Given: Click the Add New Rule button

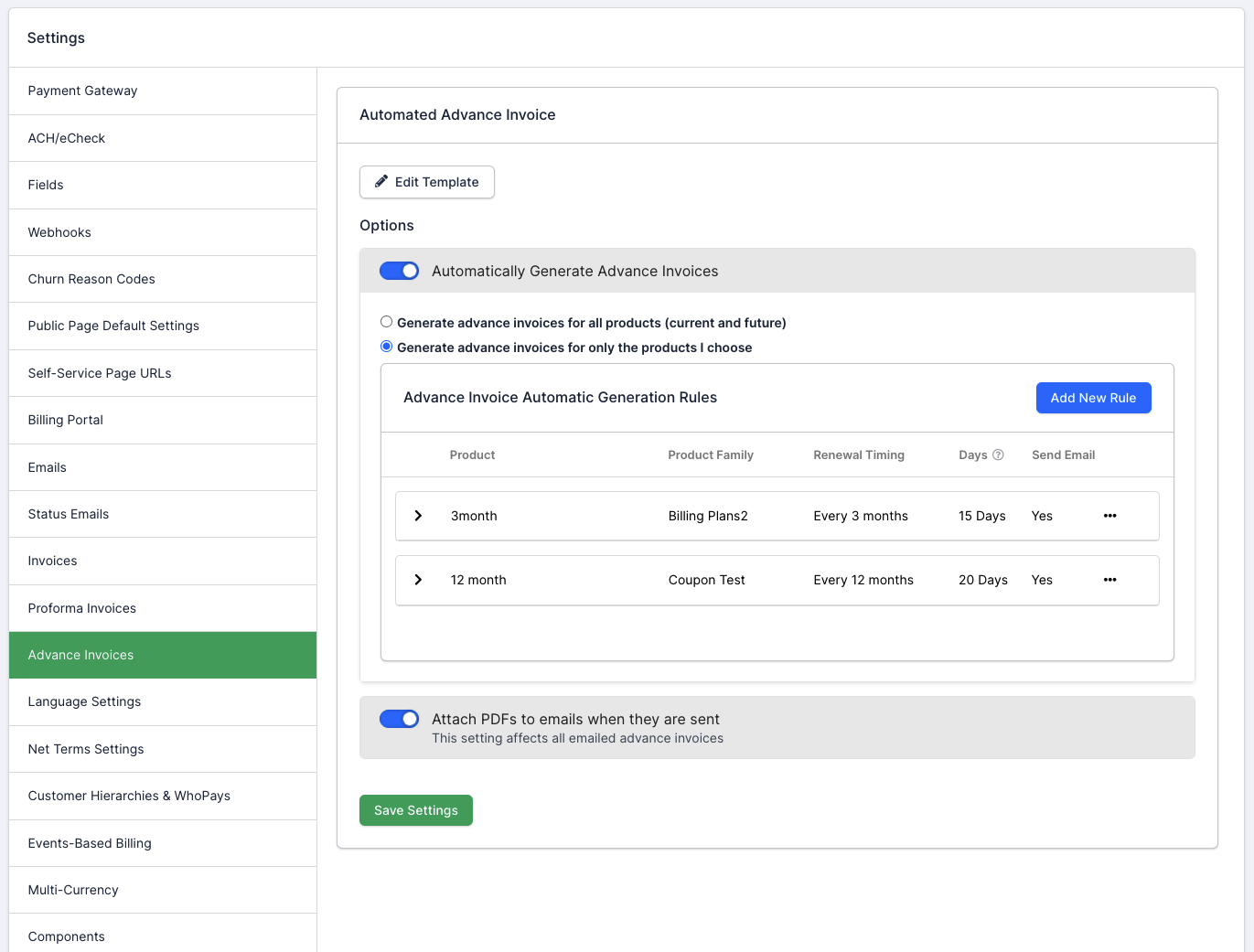Looking at the screenshot, I should [1093, 398].
